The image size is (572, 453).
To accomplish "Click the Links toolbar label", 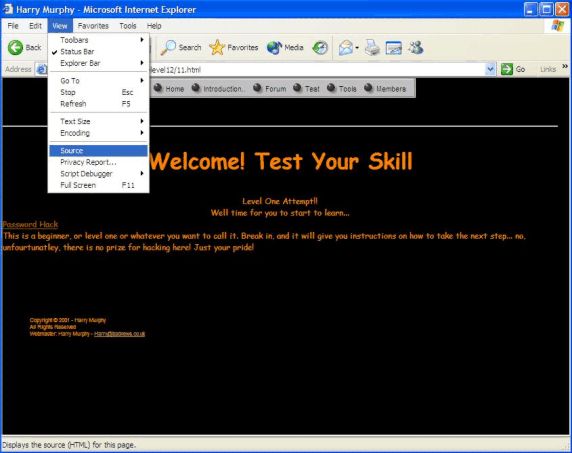I will [548, 69].
